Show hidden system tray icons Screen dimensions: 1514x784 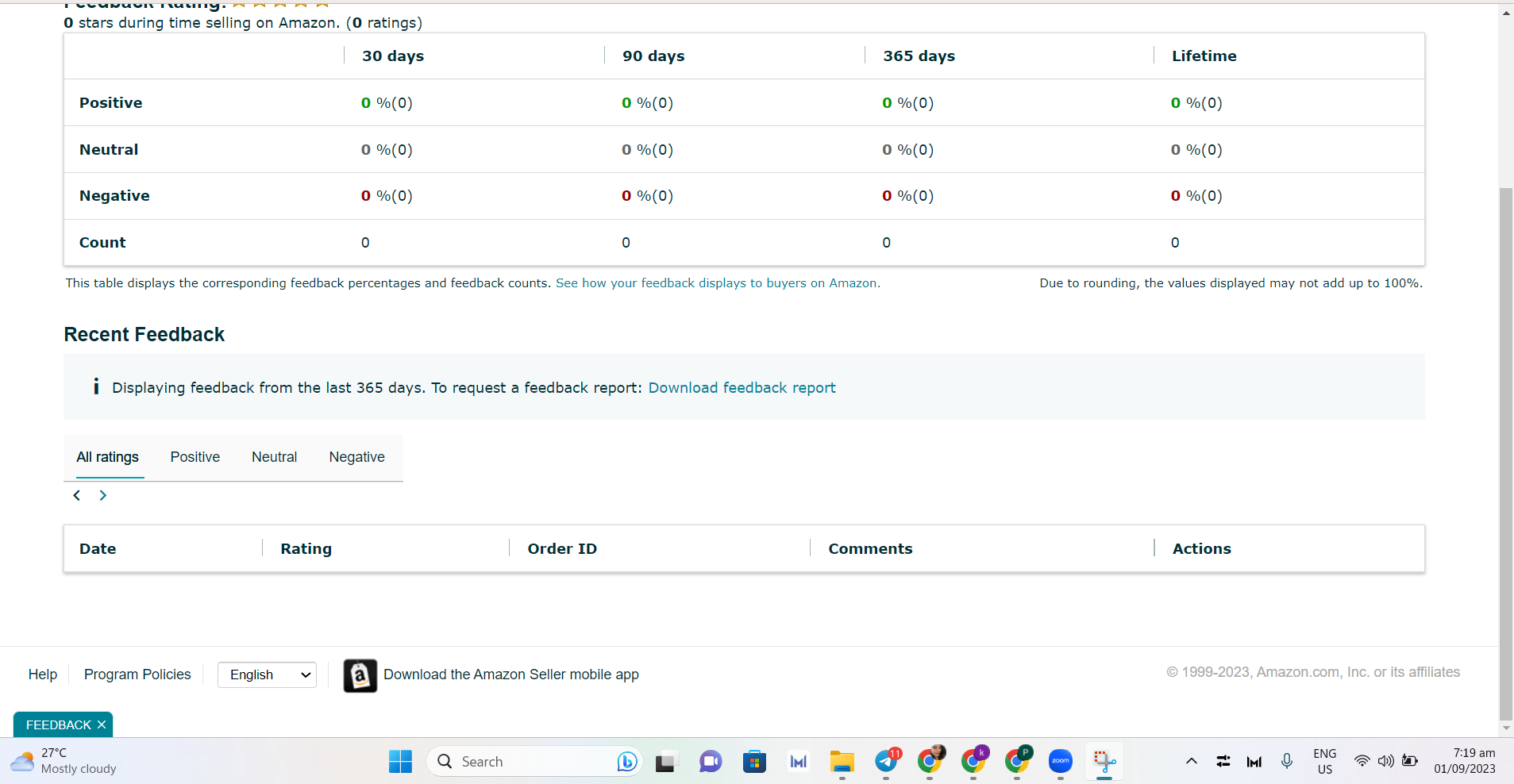pos(1192,761)
